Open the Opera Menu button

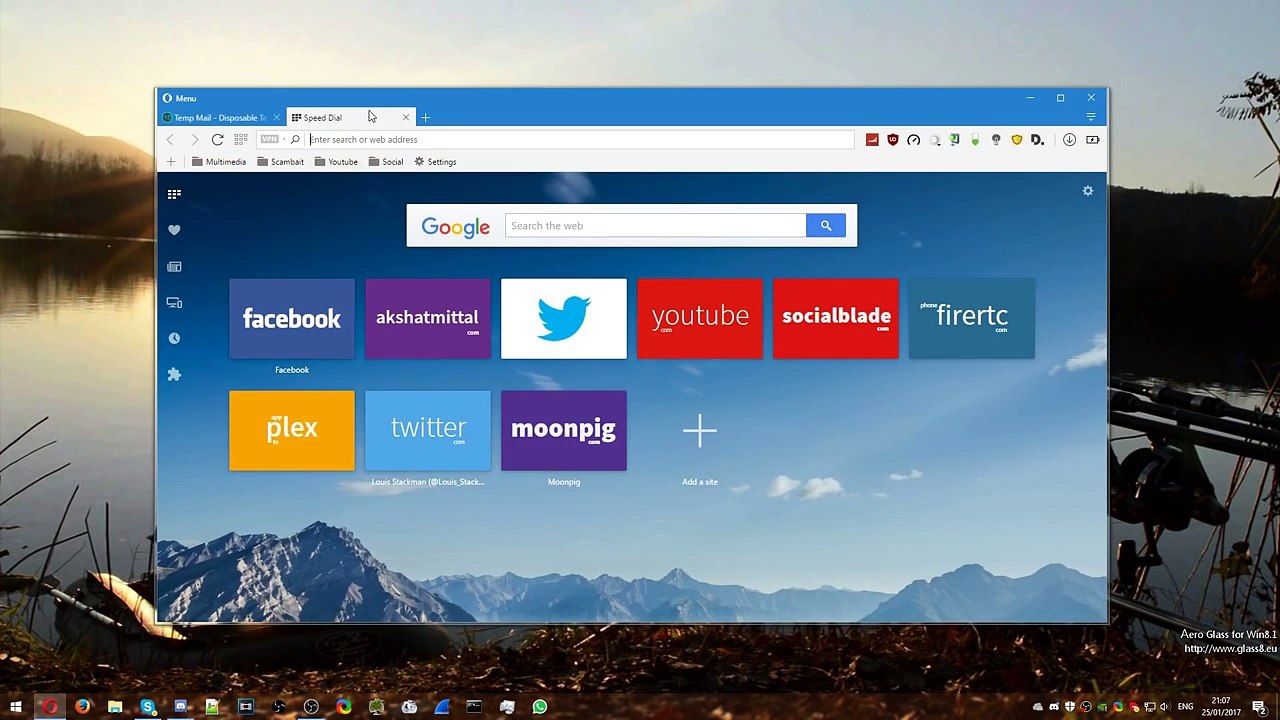[x=180, y=98]
